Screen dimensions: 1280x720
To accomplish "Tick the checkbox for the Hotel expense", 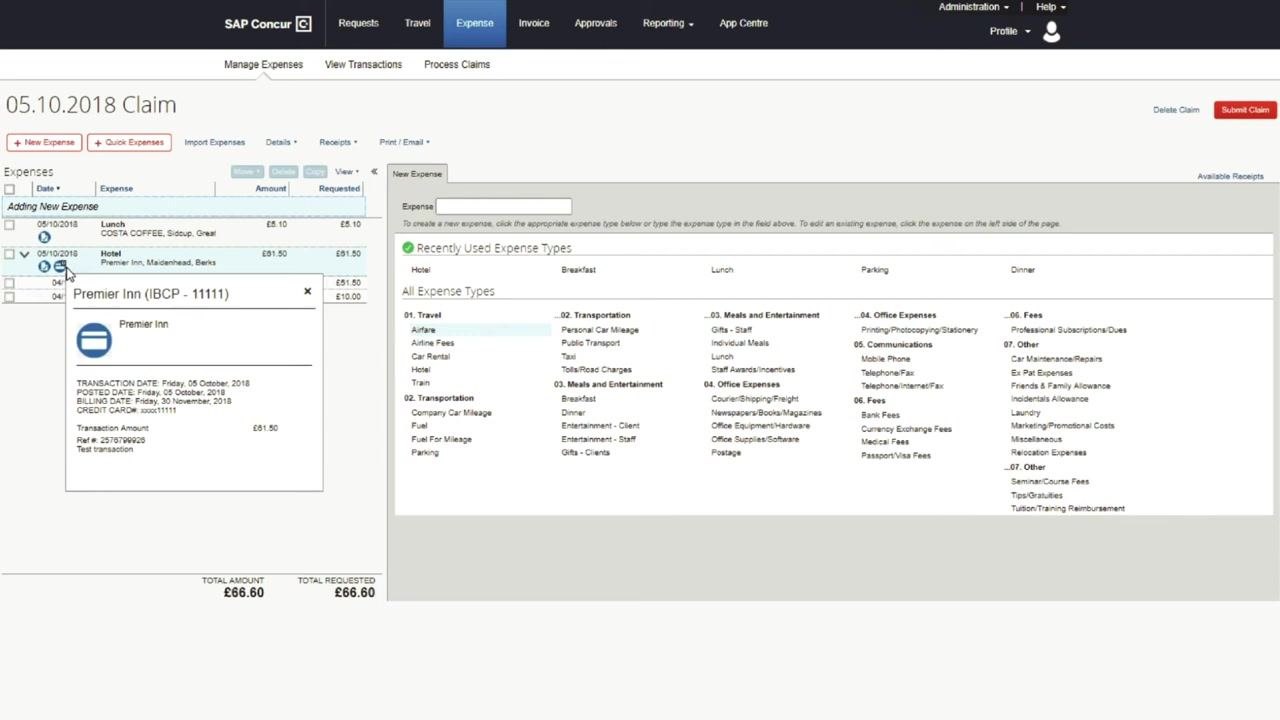I will click(x=10, y=254).
